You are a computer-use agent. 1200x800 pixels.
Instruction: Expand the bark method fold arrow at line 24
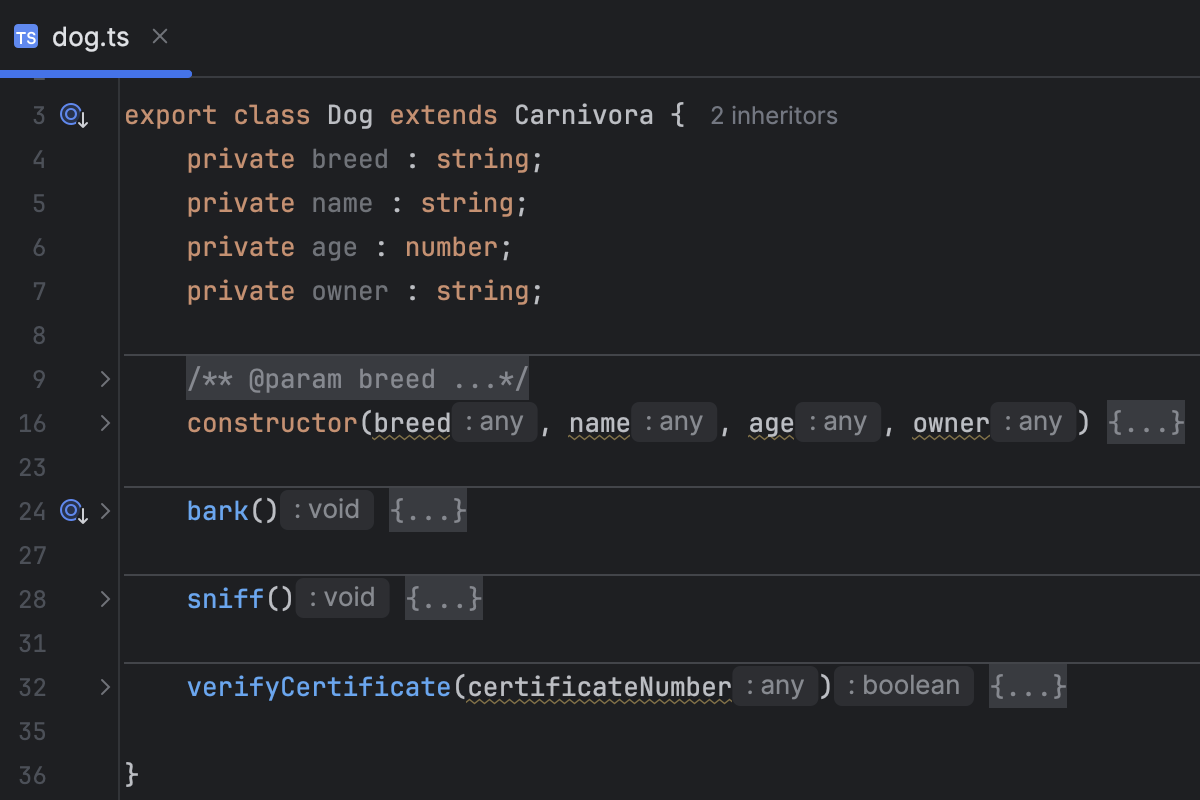(x=104, y=511)
